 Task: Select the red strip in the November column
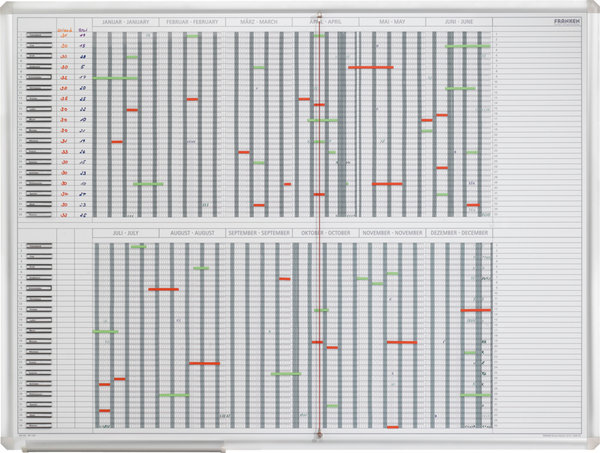pos(401,342)
